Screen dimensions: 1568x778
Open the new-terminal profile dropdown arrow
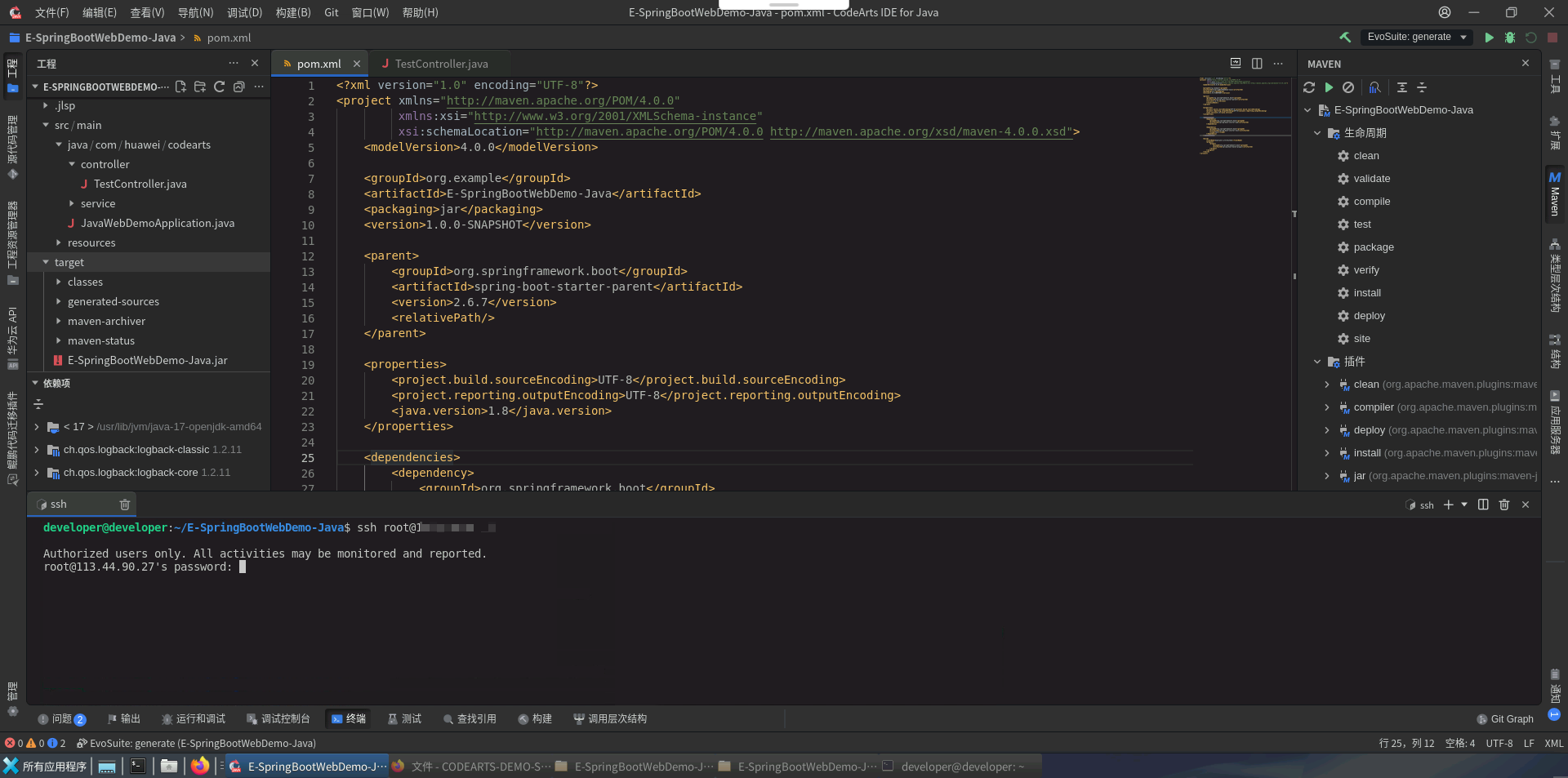[x=1464, y=505]
